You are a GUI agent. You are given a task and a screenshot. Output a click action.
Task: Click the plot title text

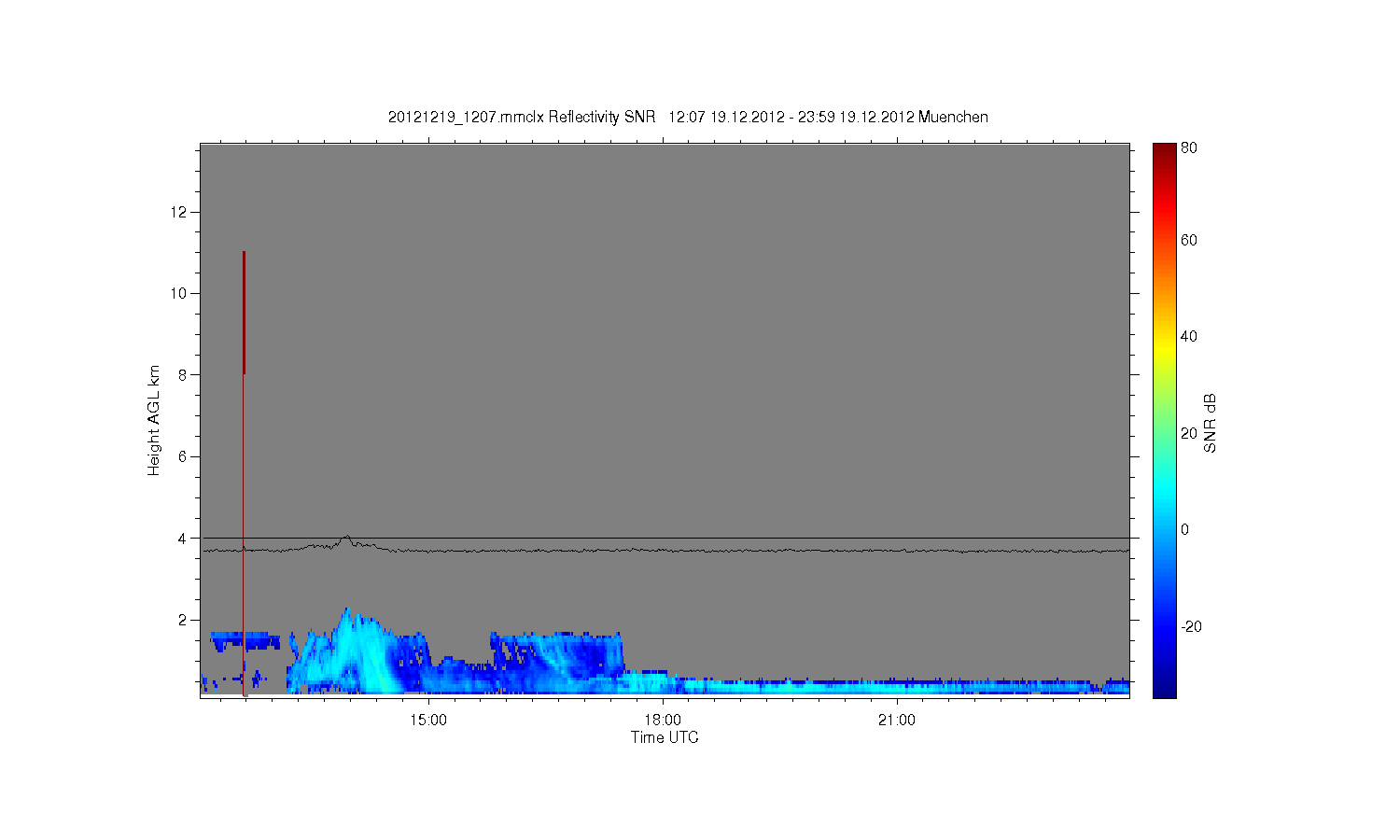tap(688, 117)
